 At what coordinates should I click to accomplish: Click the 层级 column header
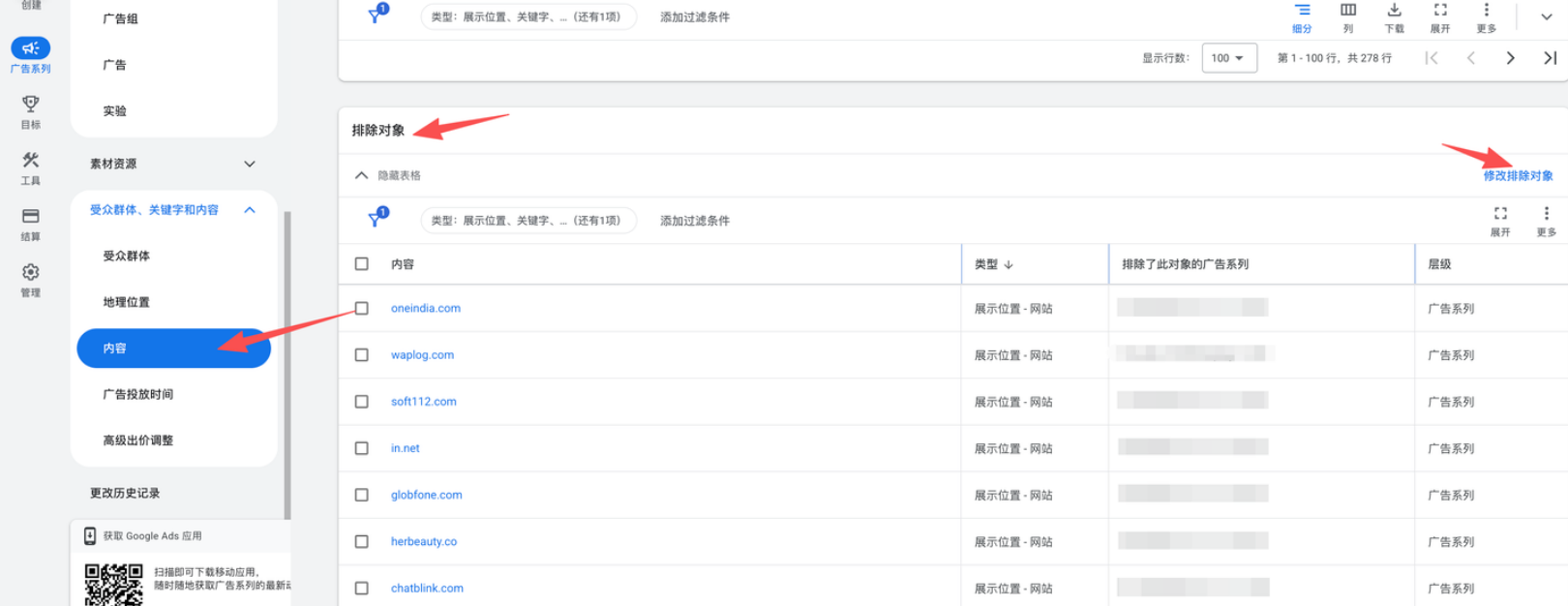[1439, 264]
